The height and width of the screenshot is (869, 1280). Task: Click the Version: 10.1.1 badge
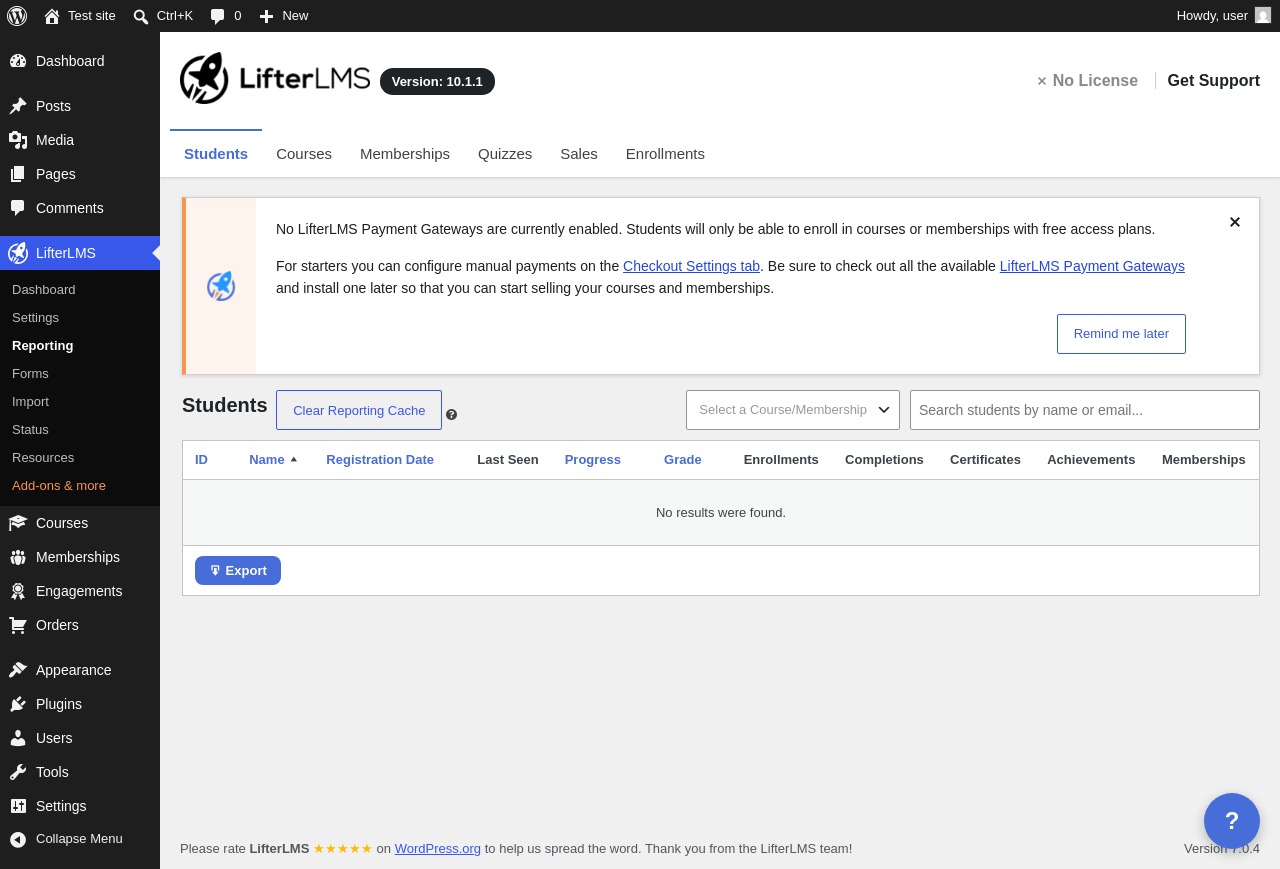437,82
